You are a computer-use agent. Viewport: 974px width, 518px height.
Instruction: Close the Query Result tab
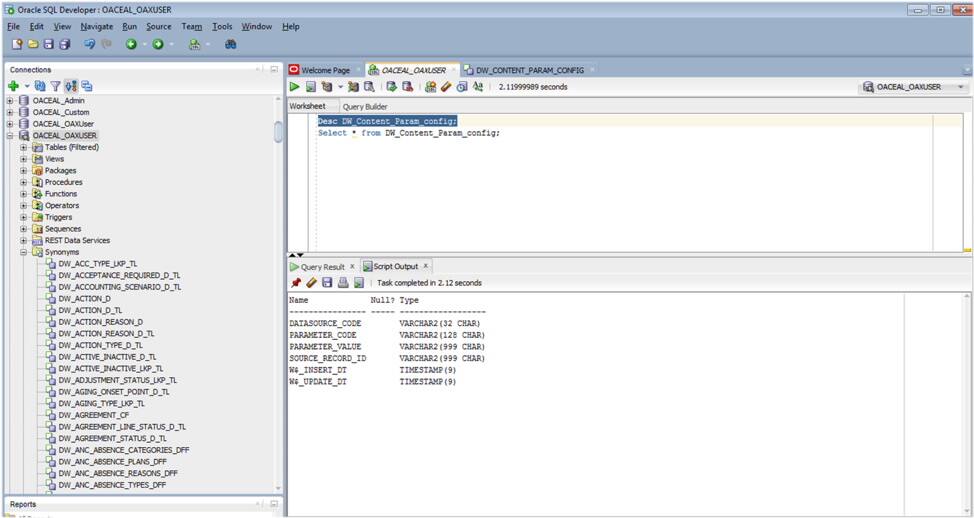(352, 266)
